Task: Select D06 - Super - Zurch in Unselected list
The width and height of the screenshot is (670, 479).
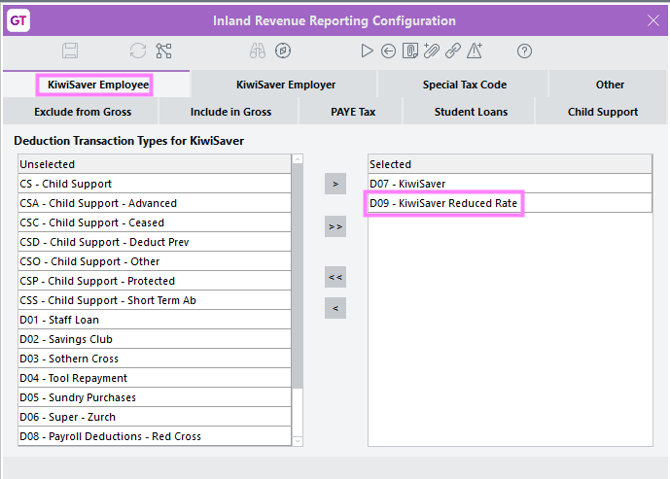Action: 68,417
